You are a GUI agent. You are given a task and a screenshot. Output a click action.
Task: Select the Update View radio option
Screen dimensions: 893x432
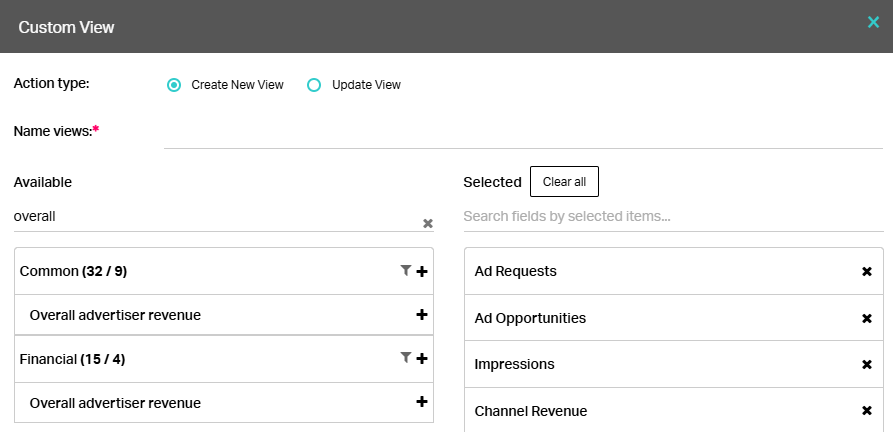click(x=314, y=85)
